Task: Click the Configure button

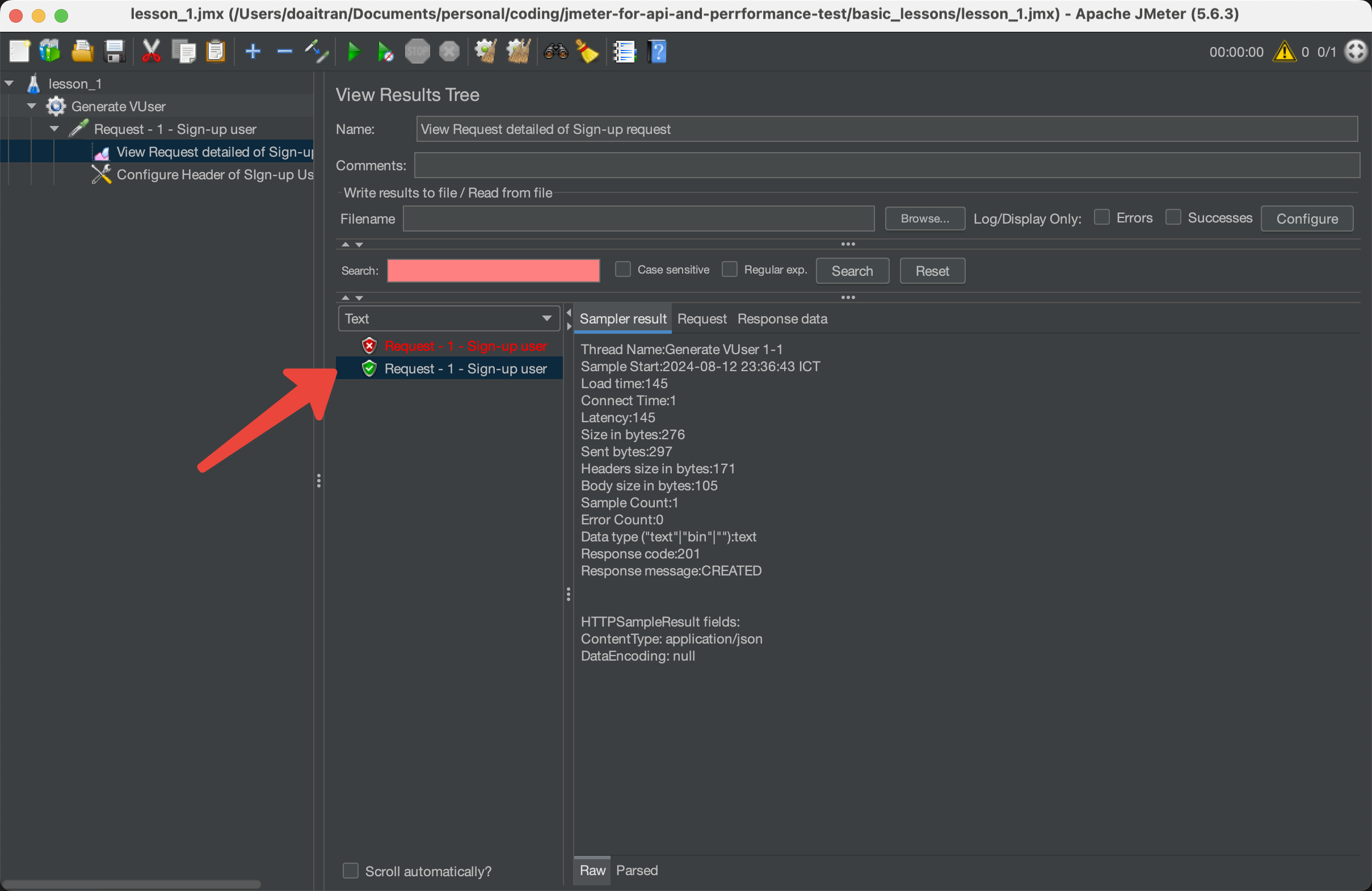Action: [x=1306, y=218]
